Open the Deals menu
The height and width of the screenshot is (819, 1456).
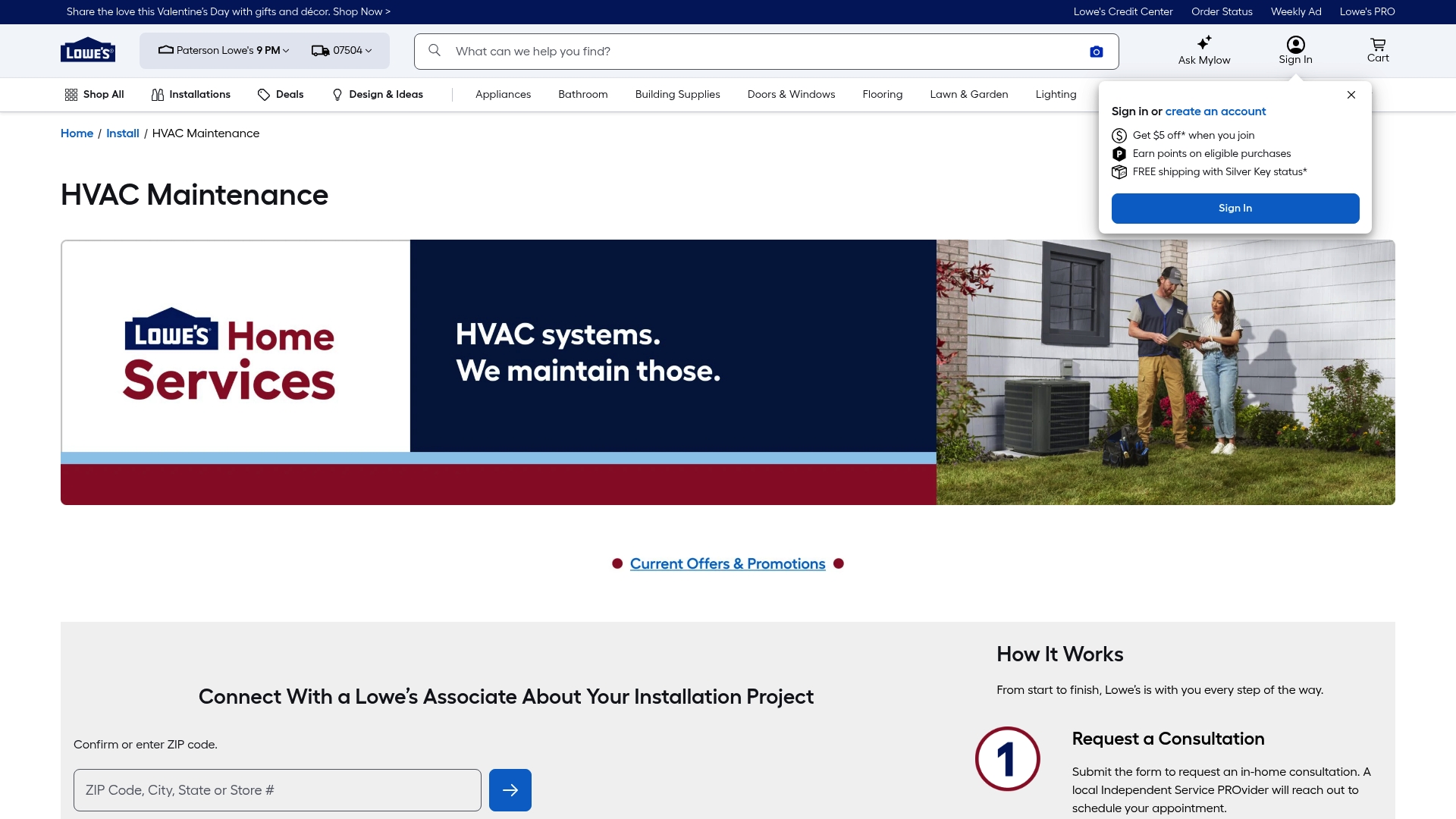[281, 95]
